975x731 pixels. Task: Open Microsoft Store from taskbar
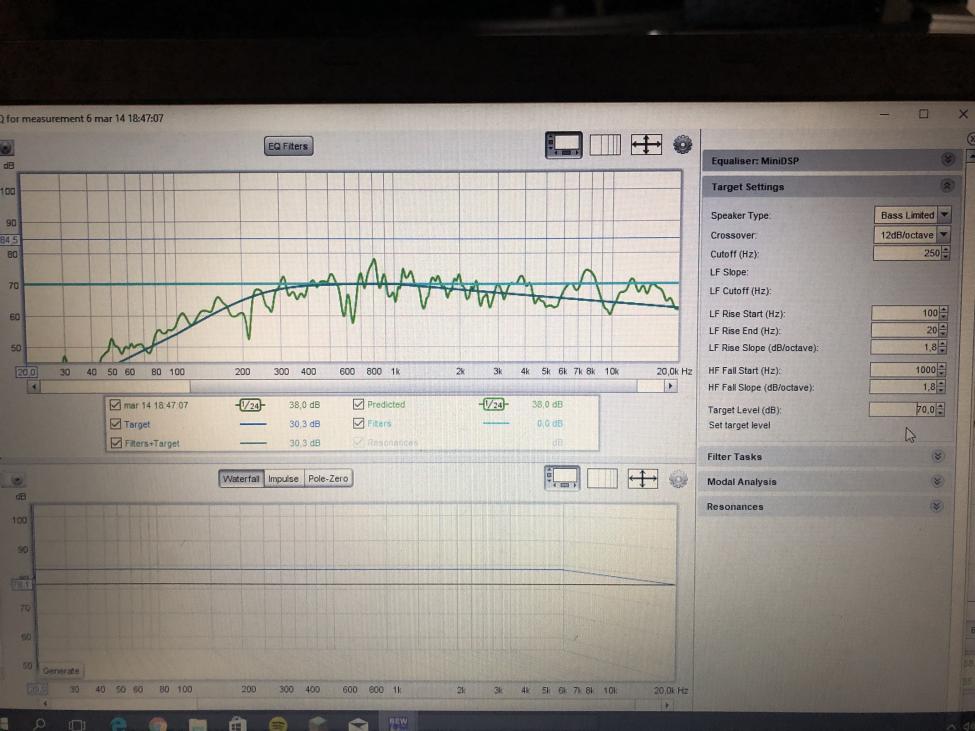tap(237, 725)
